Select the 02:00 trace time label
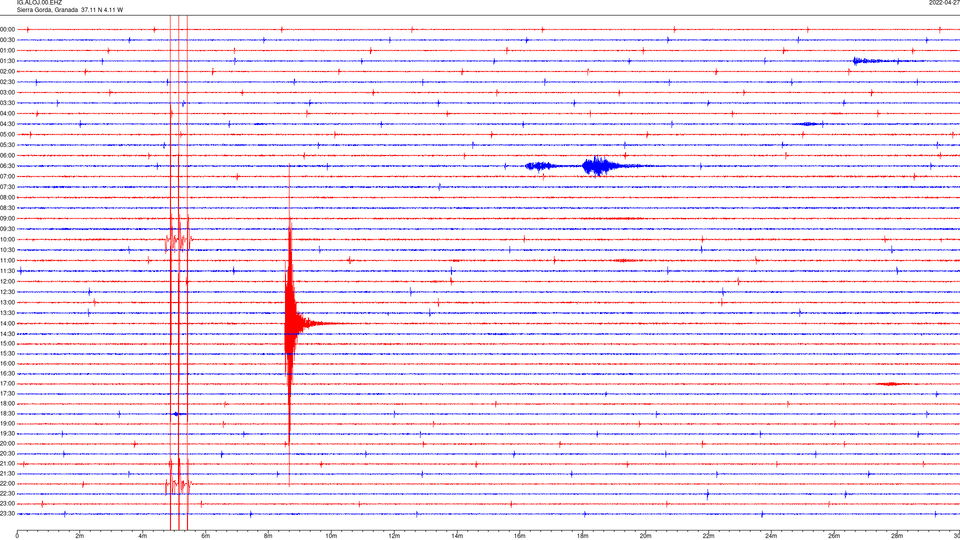 8,72
